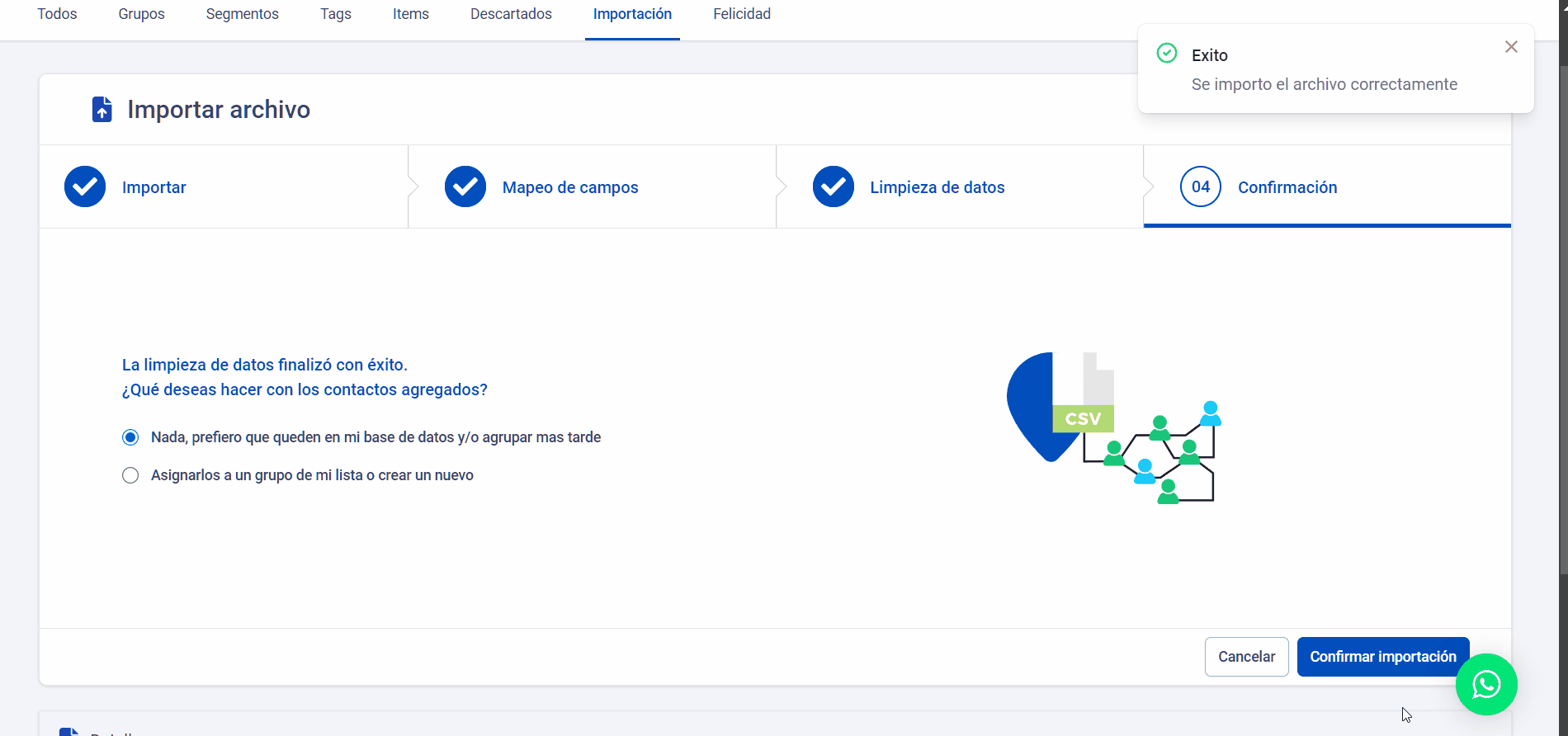
Task: Close the Exito notification
Action: click(1511, 47)
